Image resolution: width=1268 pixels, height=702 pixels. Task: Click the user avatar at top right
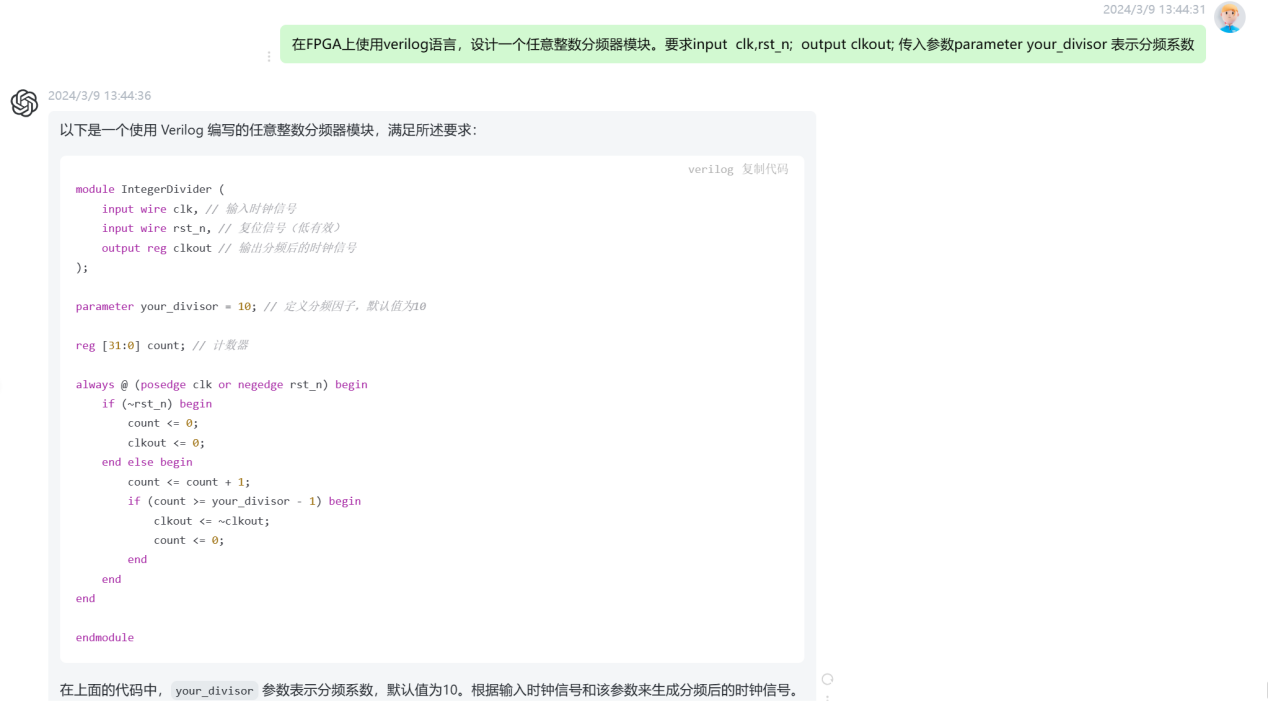click(1229, 17)
